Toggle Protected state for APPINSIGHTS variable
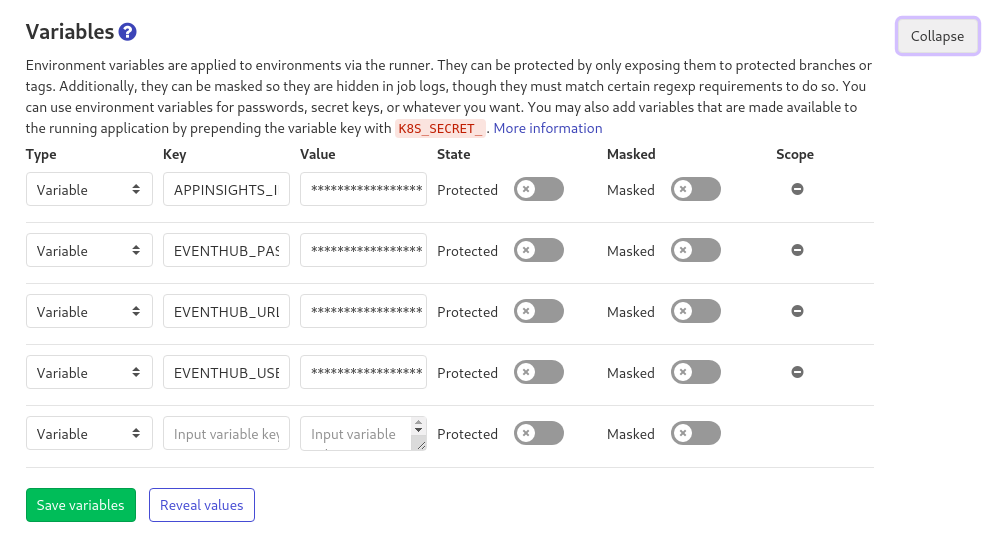The width and height of the screenshot is (1004, 540). (x=539, y=189)
